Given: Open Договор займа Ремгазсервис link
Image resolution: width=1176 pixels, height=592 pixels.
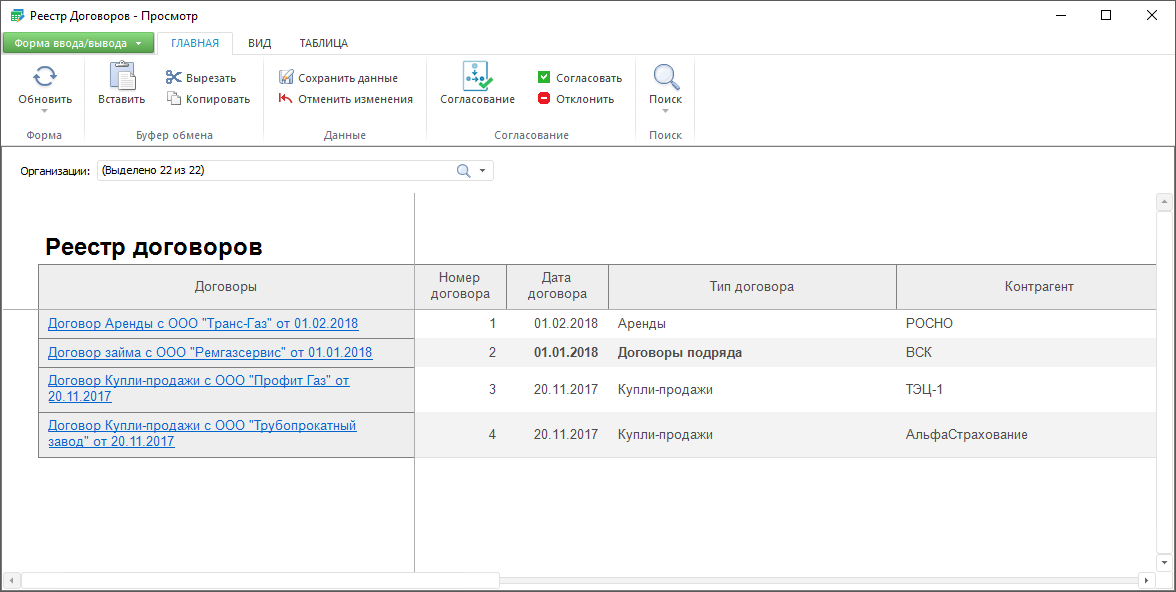Looking at the screenshot, I should coord(210,352).
